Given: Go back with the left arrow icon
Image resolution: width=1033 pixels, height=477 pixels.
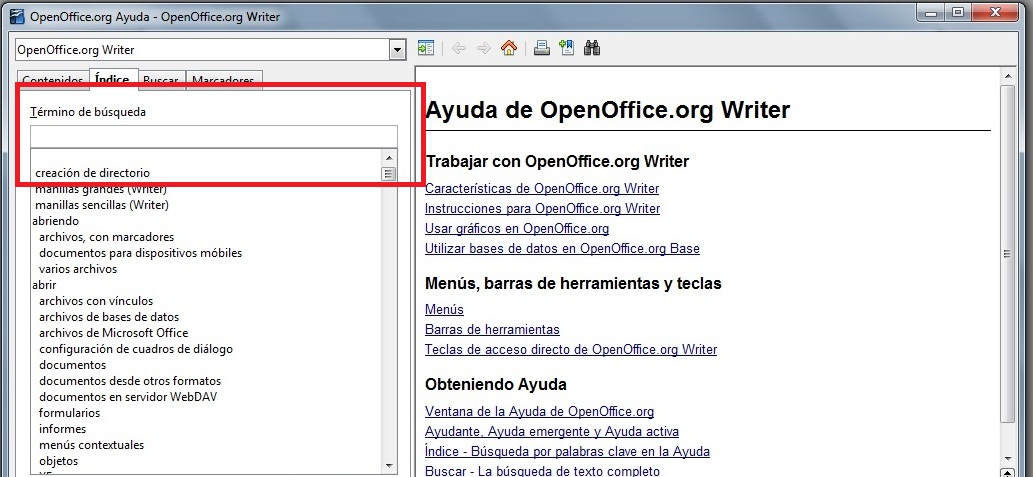Looking at the screenshot, I should 459,48.
